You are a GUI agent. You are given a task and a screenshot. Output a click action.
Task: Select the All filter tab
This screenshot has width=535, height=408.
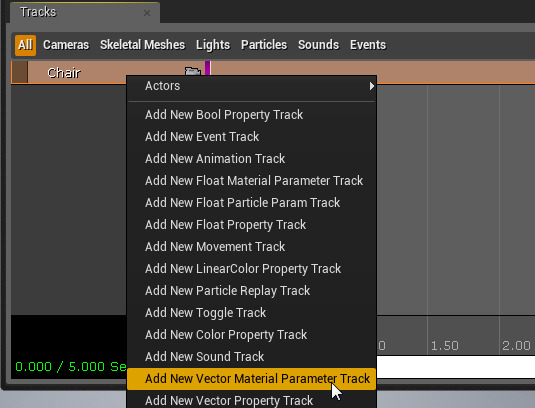click(x=25, y=45)
